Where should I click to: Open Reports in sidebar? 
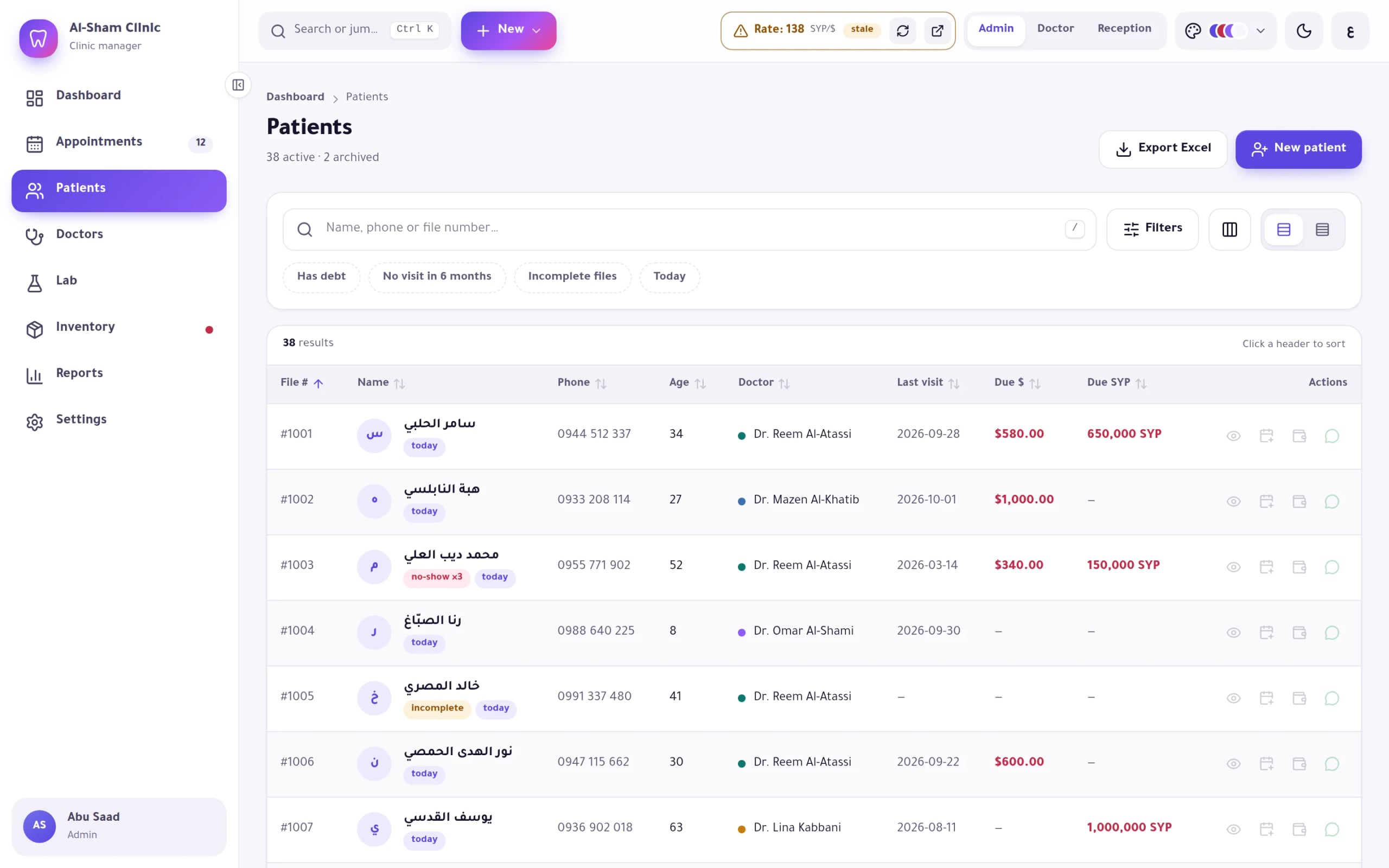119,376
